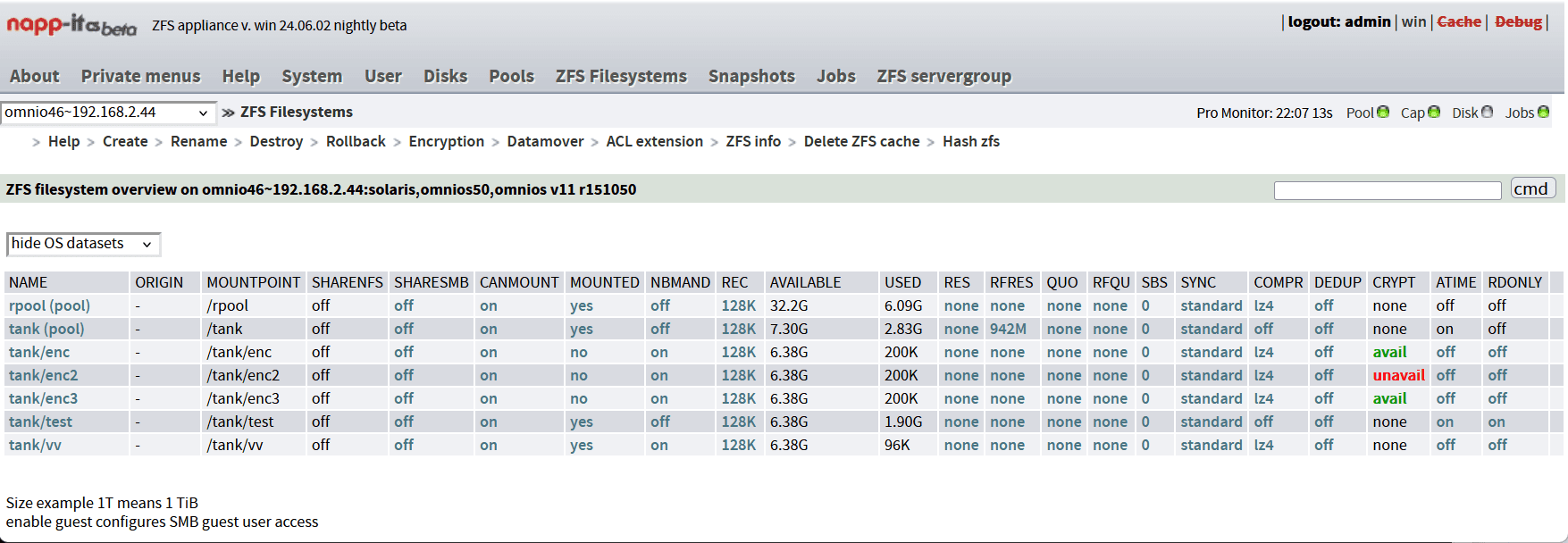Screen dimensions: 1568x543
Task: Click the Datamover submenu link
Action: 545,141
